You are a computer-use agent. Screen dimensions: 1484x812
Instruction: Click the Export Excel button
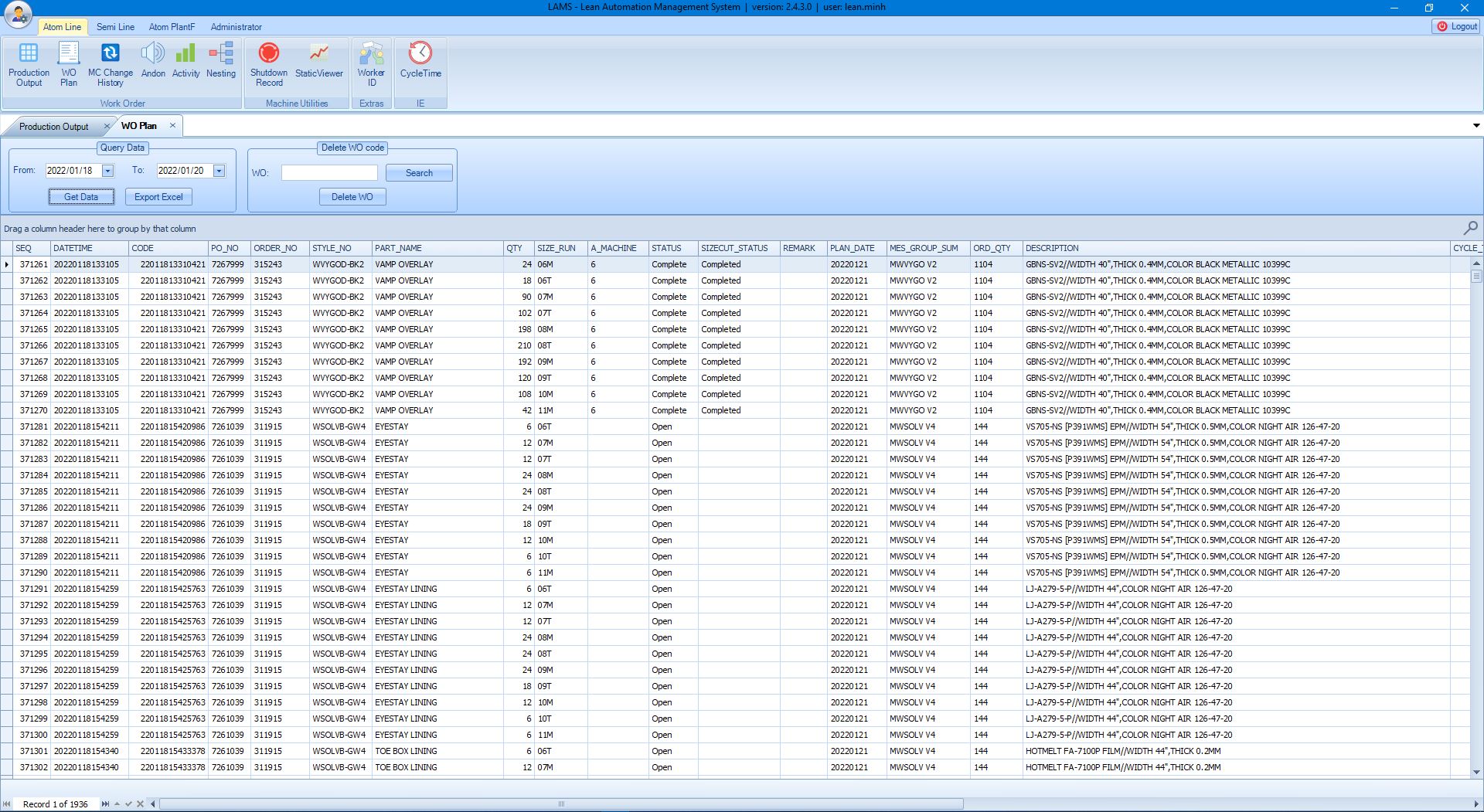click(158, 197)
